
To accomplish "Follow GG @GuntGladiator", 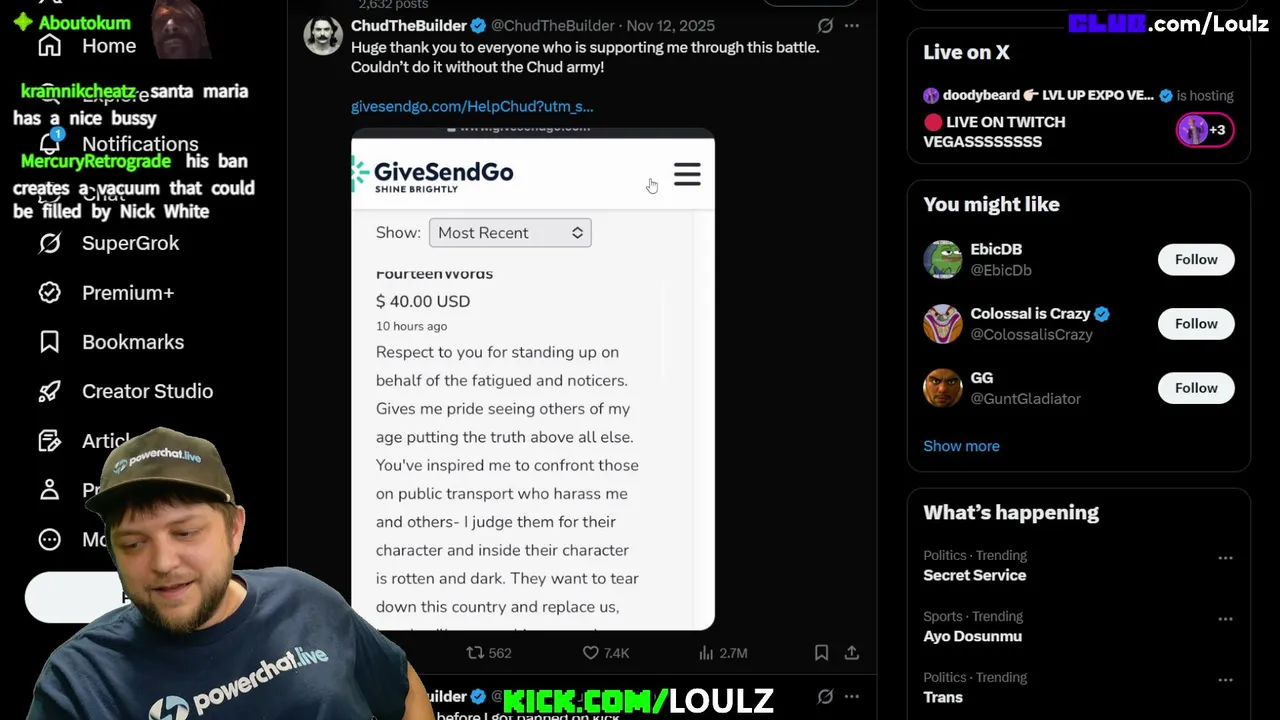I will tap(1196, 388).
